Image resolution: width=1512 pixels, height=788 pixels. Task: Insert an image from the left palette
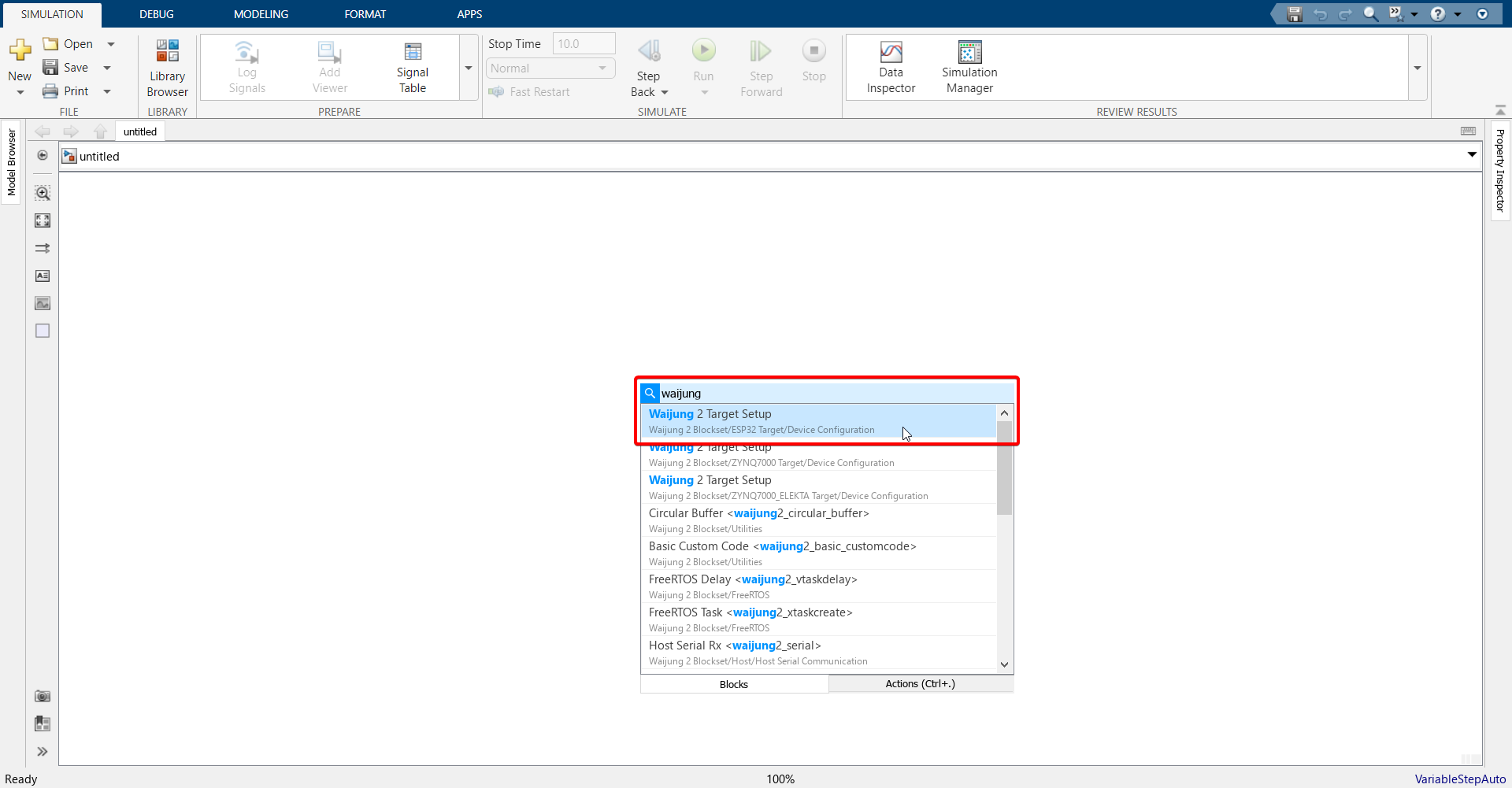tap(43, 303)
